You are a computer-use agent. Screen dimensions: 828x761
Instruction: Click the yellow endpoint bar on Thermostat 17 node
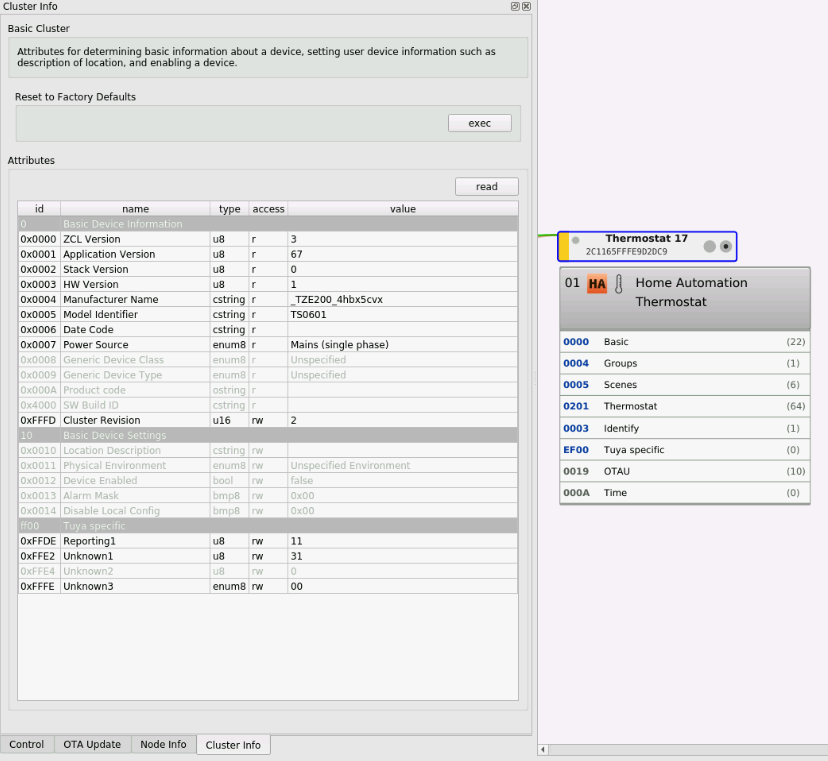(x=566, y=245)
